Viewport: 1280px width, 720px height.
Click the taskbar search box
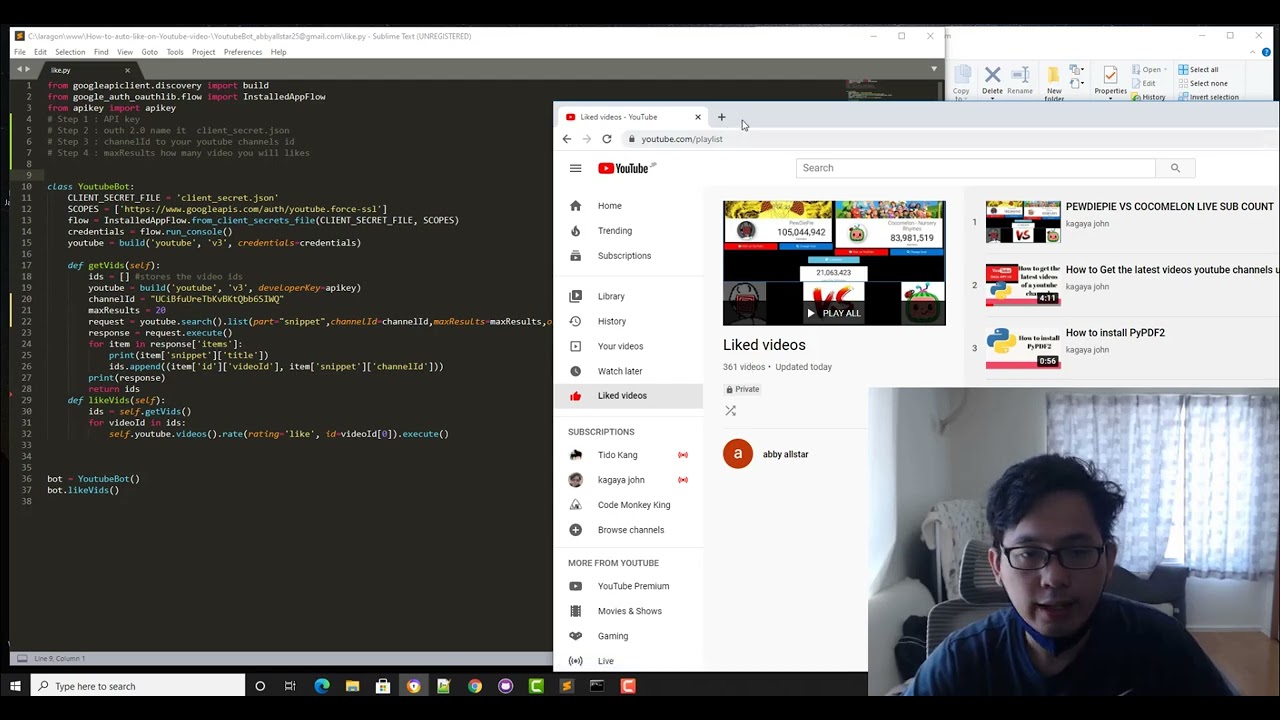(x=138, y=686)
